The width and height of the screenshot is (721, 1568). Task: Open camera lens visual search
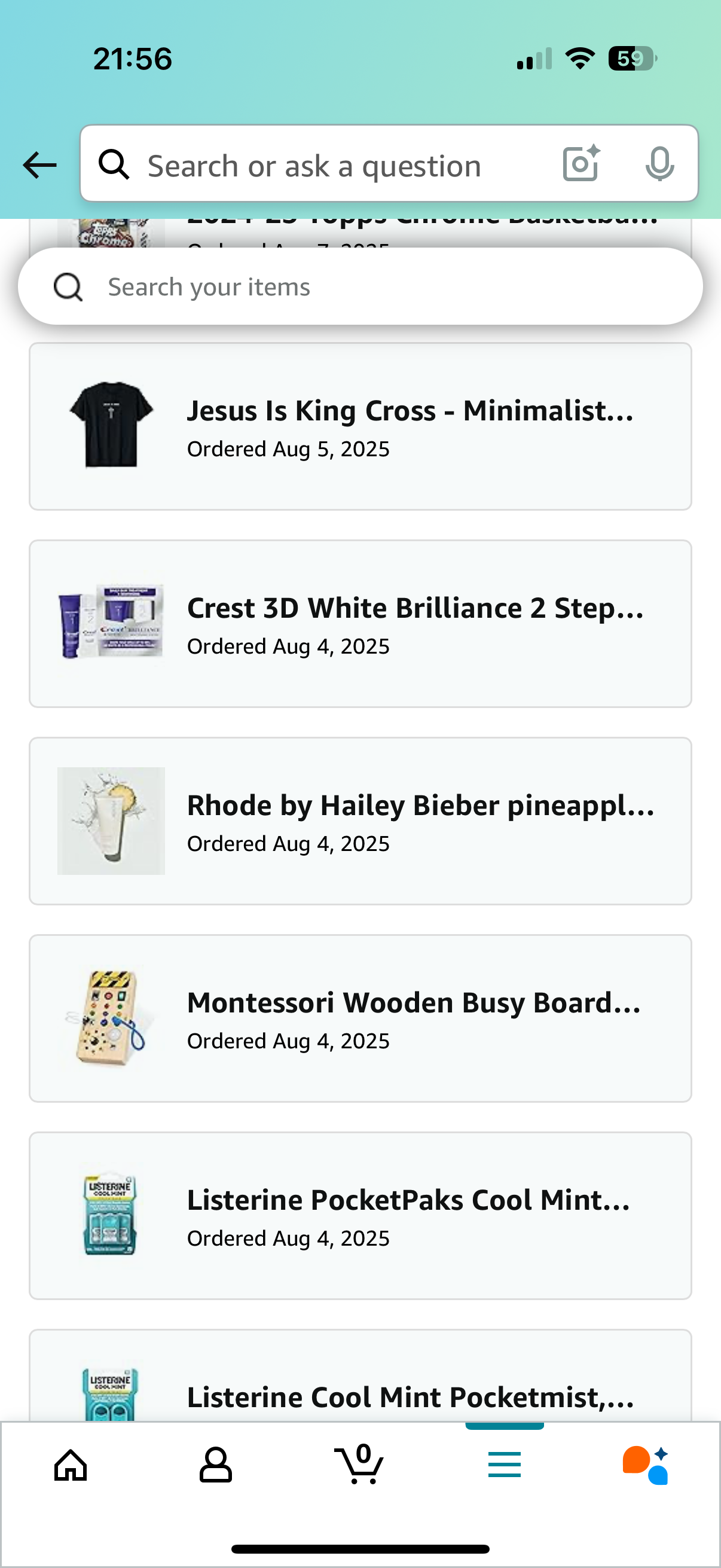tap(581, 164)
